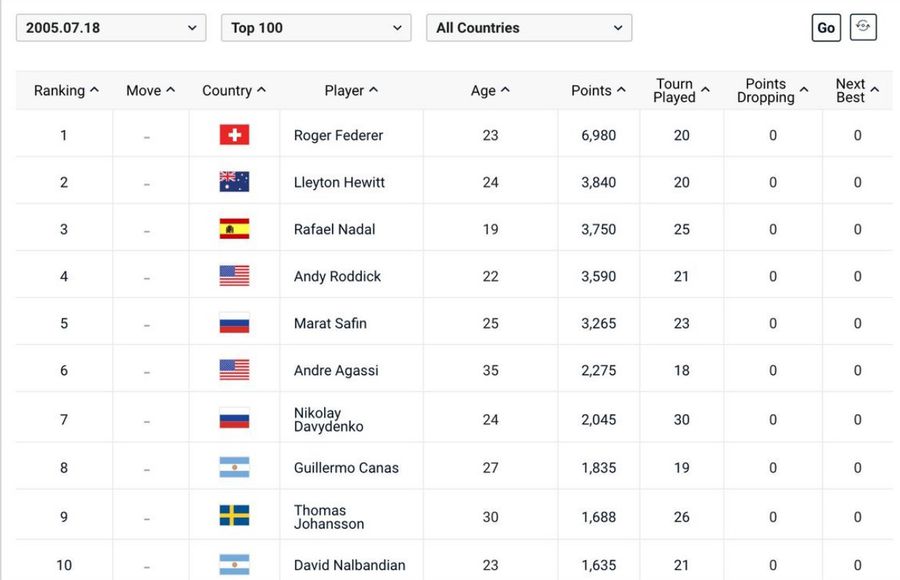Sort table by Points column header
The image size is (900, 580).
coord(598,90)
